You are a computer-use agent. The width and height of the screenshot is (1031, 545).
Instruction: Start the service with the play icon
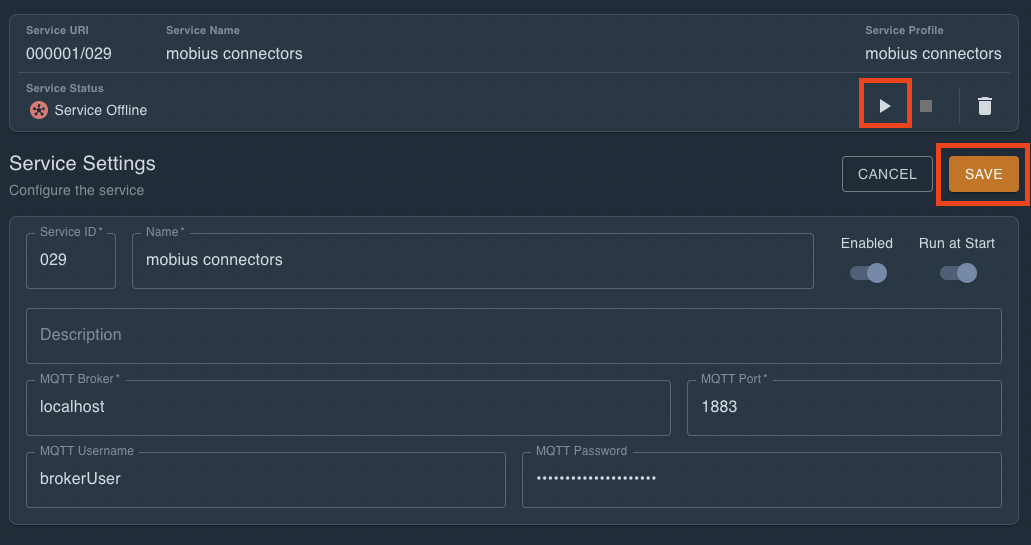point(885,105)
